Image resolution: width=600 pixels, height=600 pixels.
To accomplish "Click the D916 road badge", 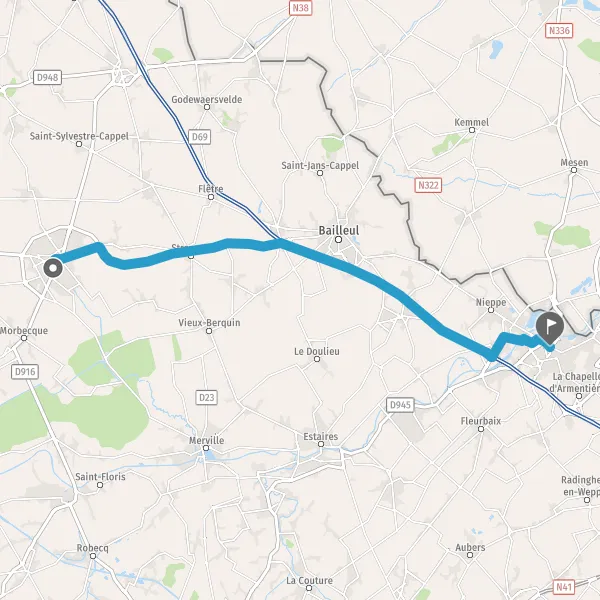I will (x=25, y=372).
